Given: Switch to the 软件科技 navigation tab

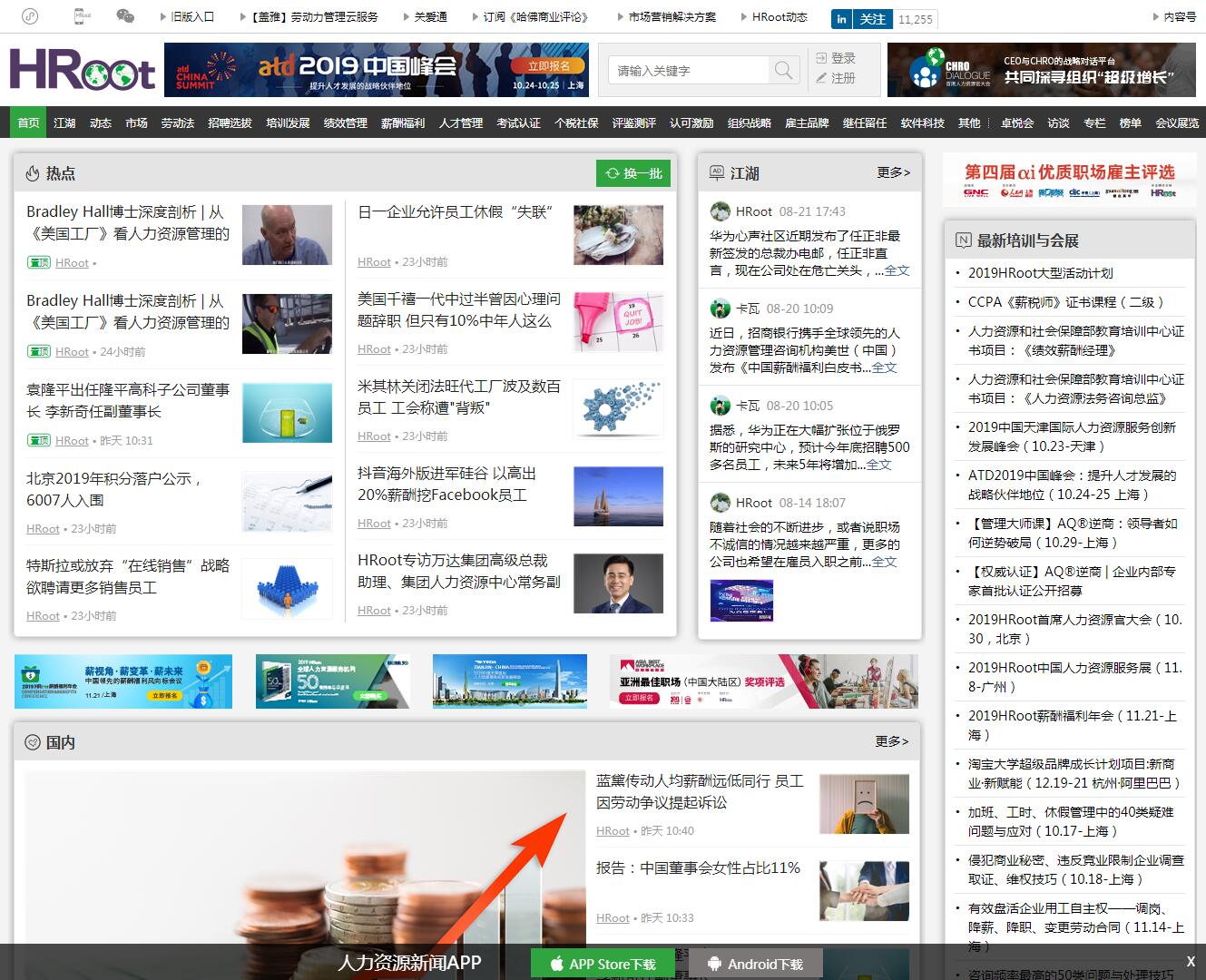Looking at the screenshot, I should 923,122.
